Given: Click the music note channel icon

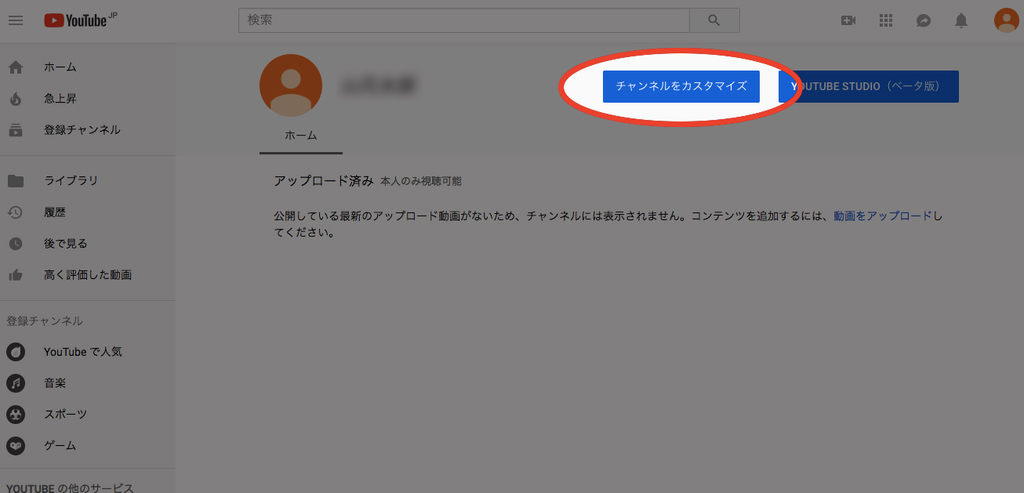Looking at the screenshot, I should pyautogui.click(x=16, y=383).
